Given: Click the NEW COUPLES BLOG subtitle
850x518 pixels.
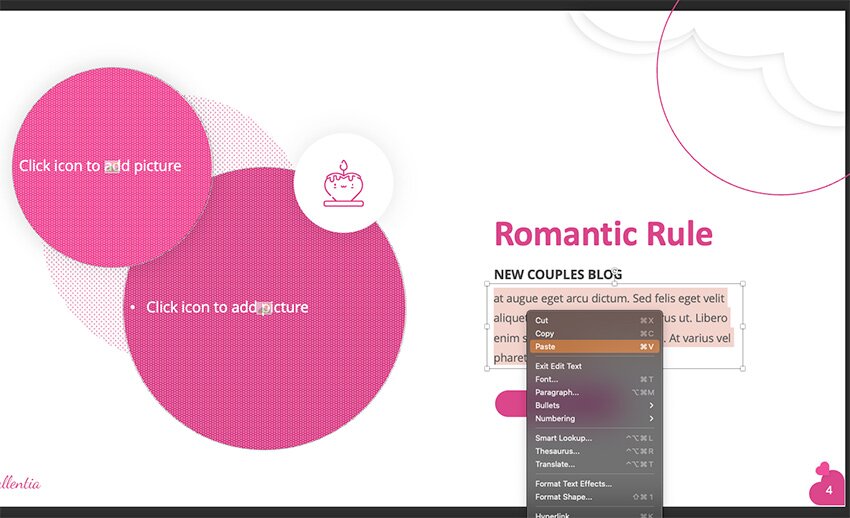Looking at the screenshot, I should 557,274.
